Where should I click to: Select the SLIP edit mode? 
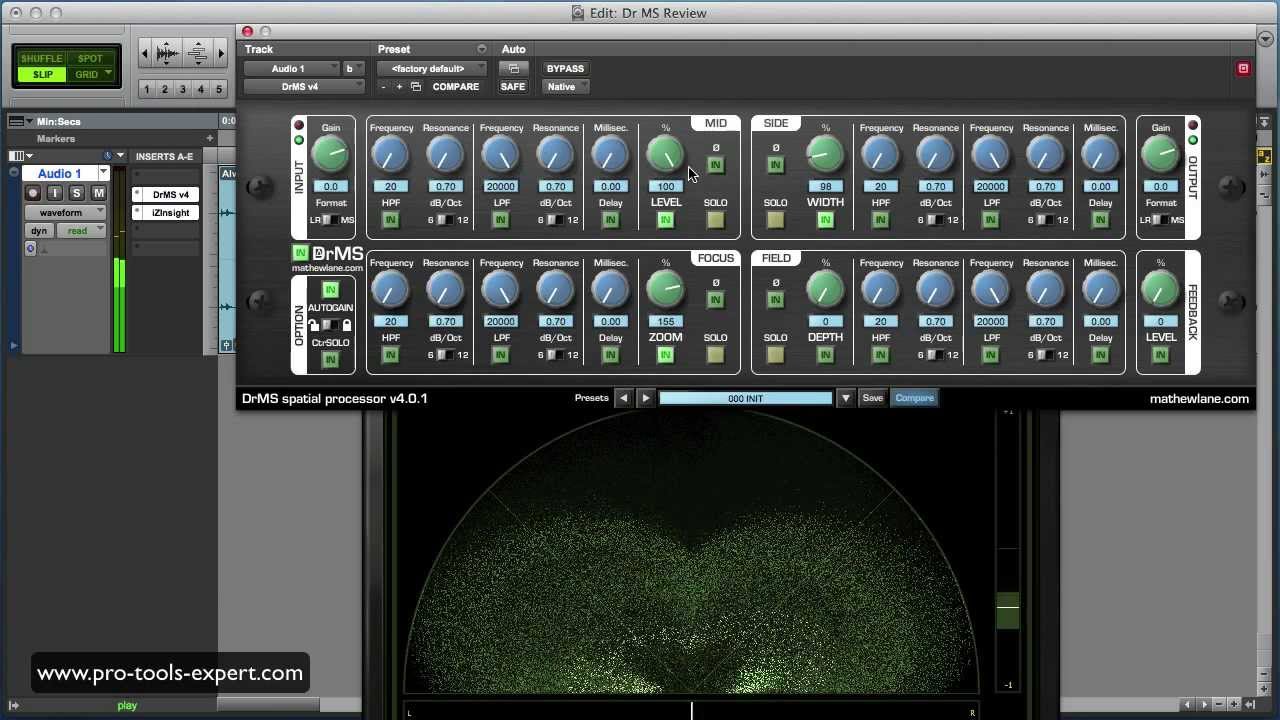[42, 75]
